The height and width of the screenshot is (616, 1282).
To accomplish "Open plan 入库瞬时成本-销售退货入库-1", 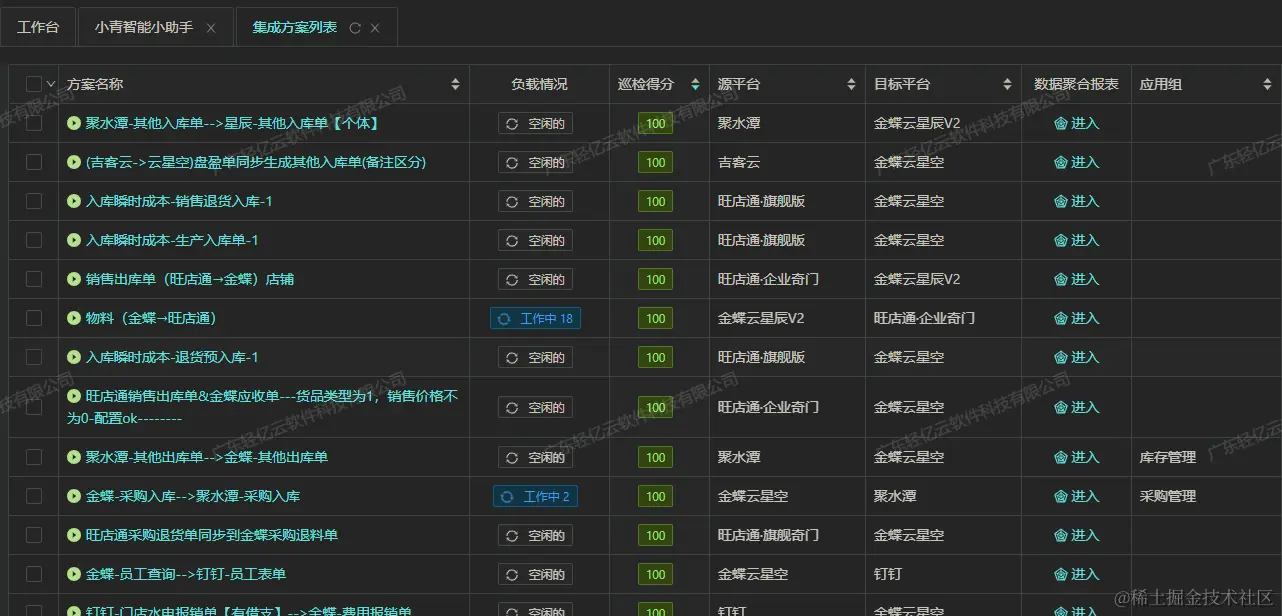I will [179, 201].
